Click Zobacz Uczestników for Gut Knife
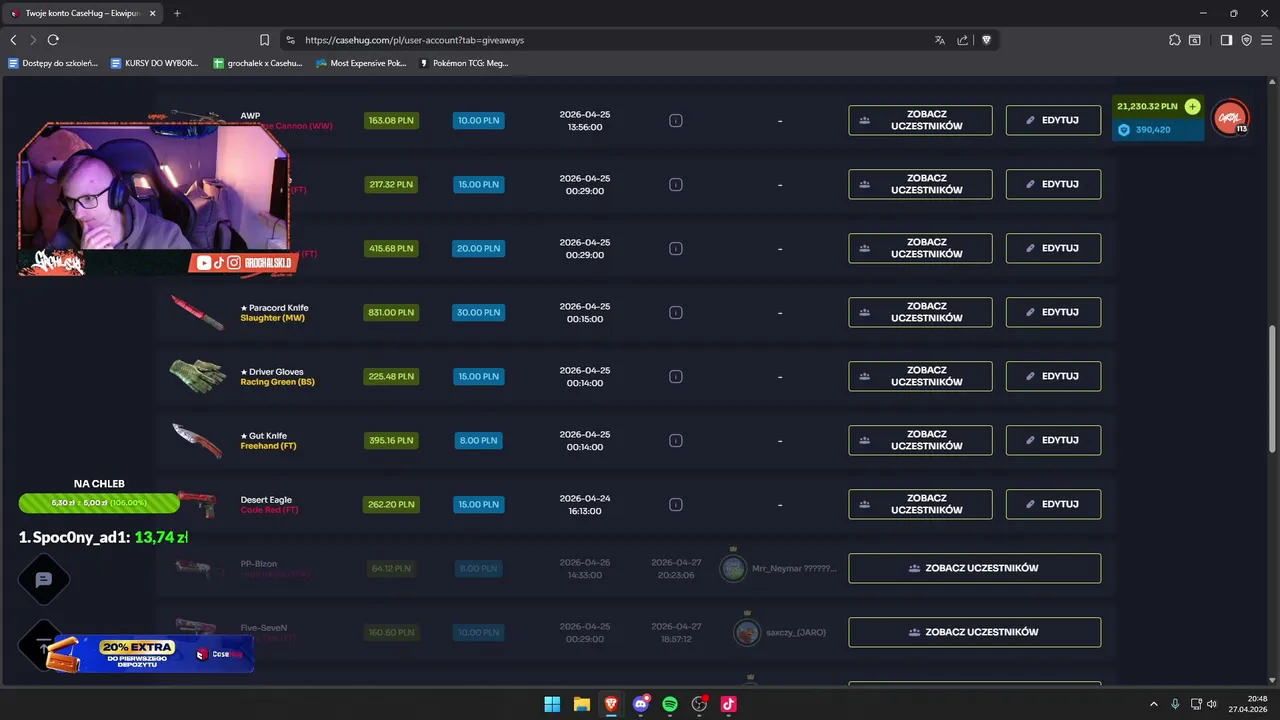Viewport: 1280px width, 720px height. [x=920, y=440]
